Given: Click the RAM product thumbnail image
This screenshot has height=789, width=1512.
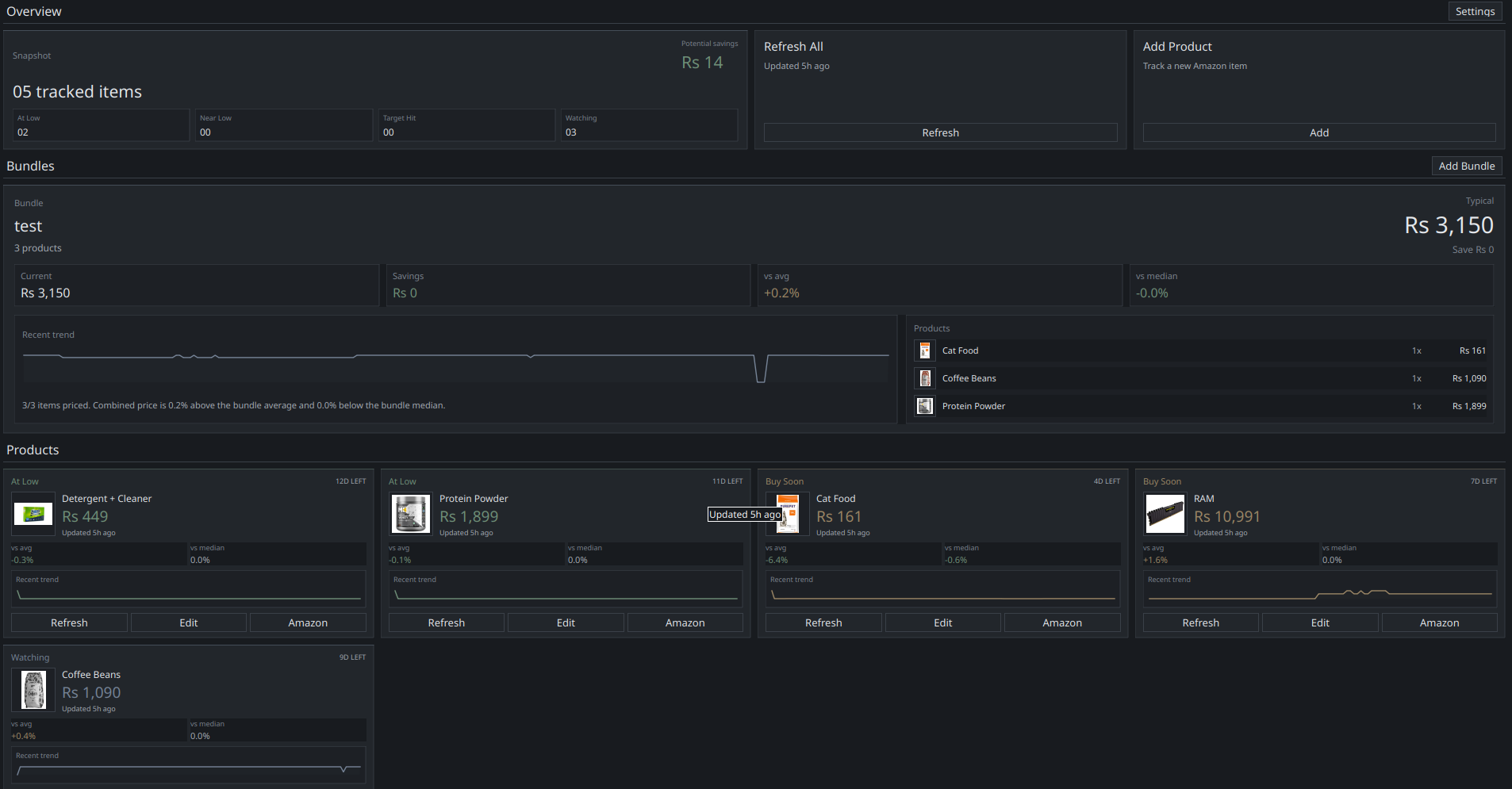Looking at the screenshot, I should tap(1165, 514).
